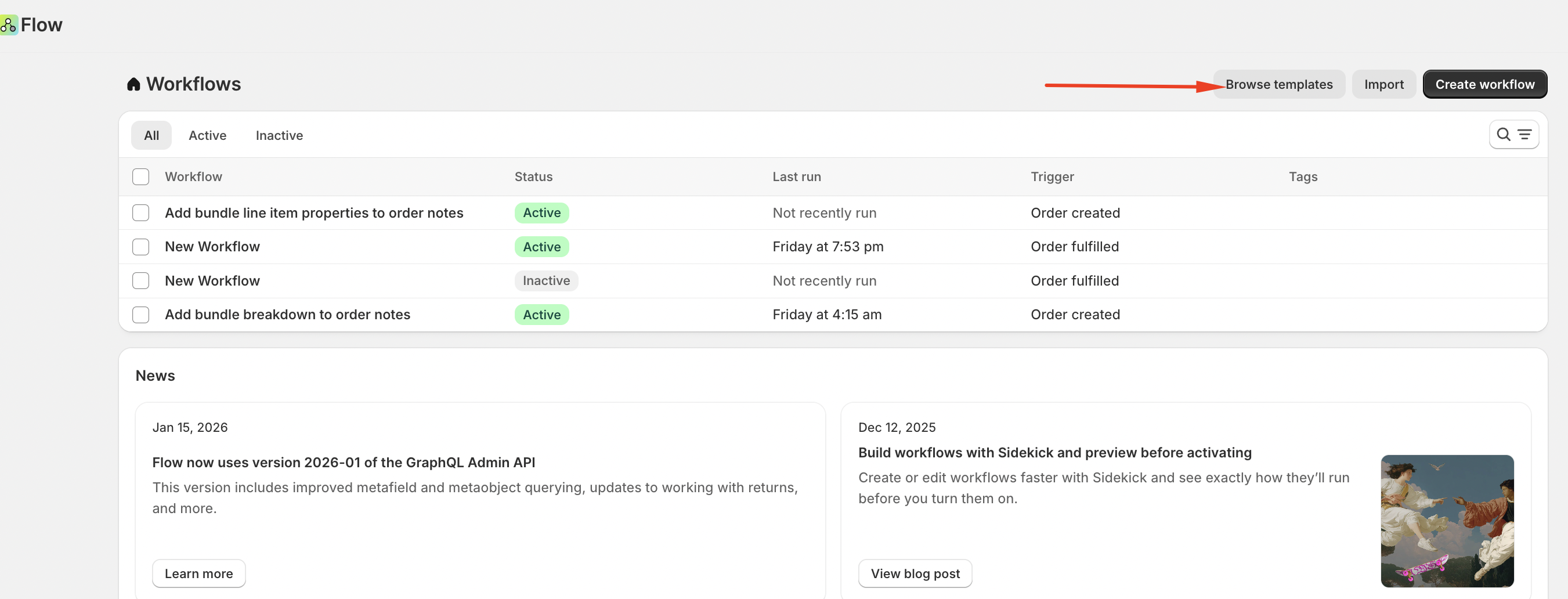Open the New Workflow with Inactive status
1568x599 pixels.
(212, 280)
